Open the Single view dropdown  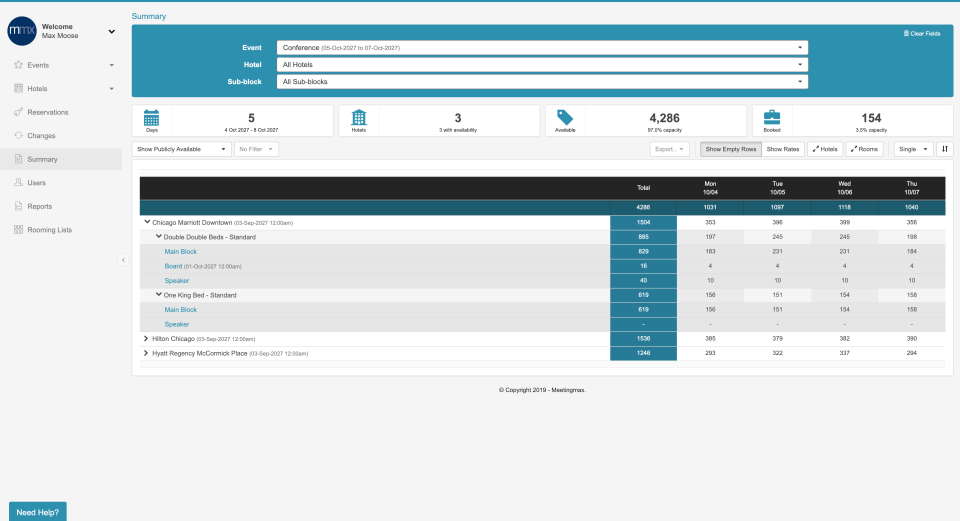click(x=913, y=149)
